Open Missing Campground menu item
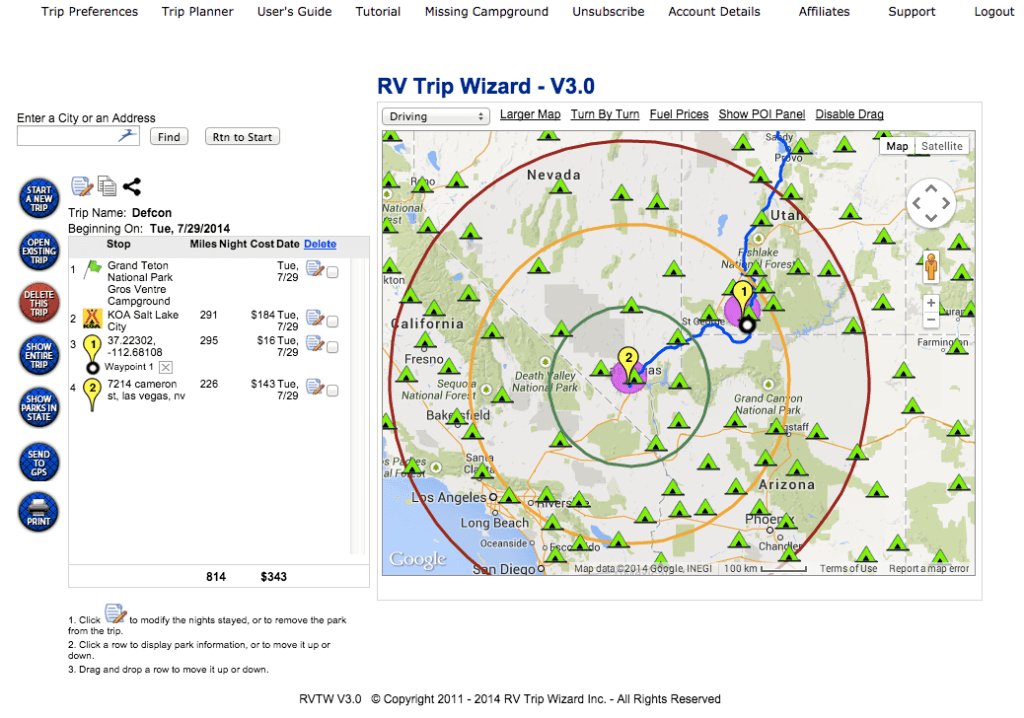Image resolution: width=1024 pixels, height=718 pixels. click(x=487, y=12)
